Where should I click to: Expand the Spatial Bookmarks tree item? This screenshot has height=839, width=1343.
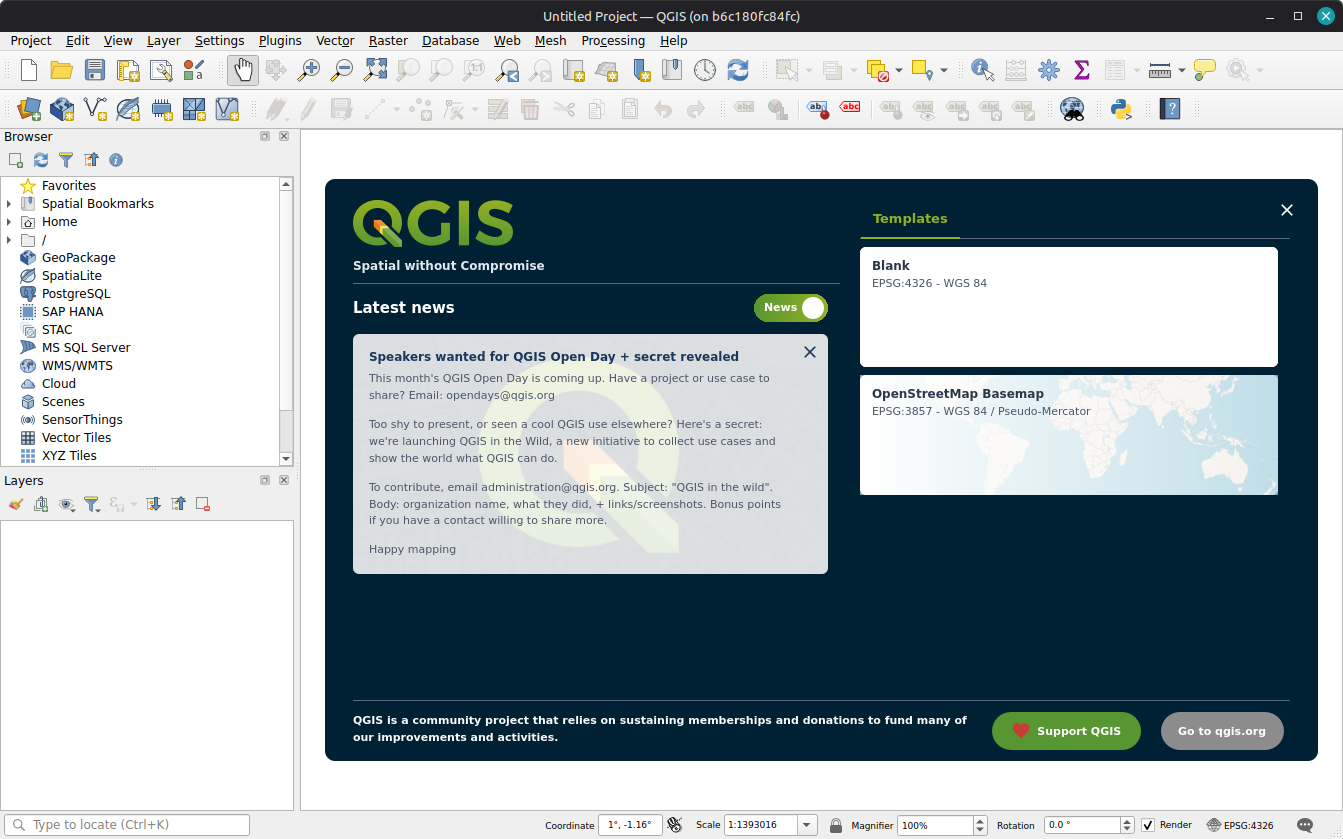9,204
